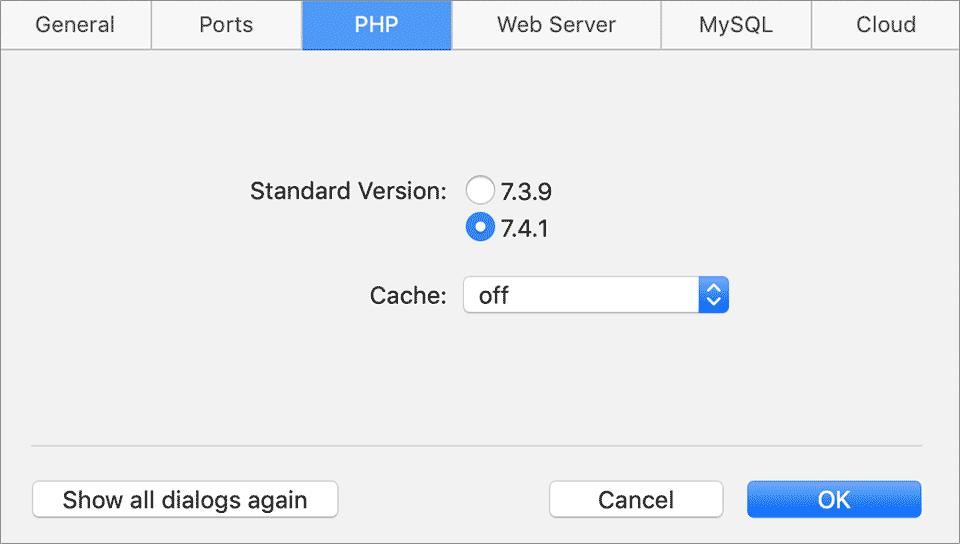
Task: Click Show all dialogs again button
Action: 185,499
